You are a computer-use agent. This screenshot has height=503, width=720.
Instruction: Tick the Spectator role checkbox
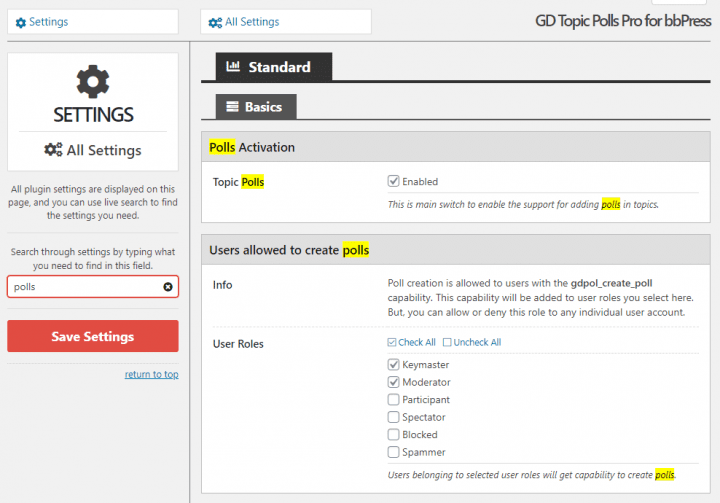(x=394, y=417)
